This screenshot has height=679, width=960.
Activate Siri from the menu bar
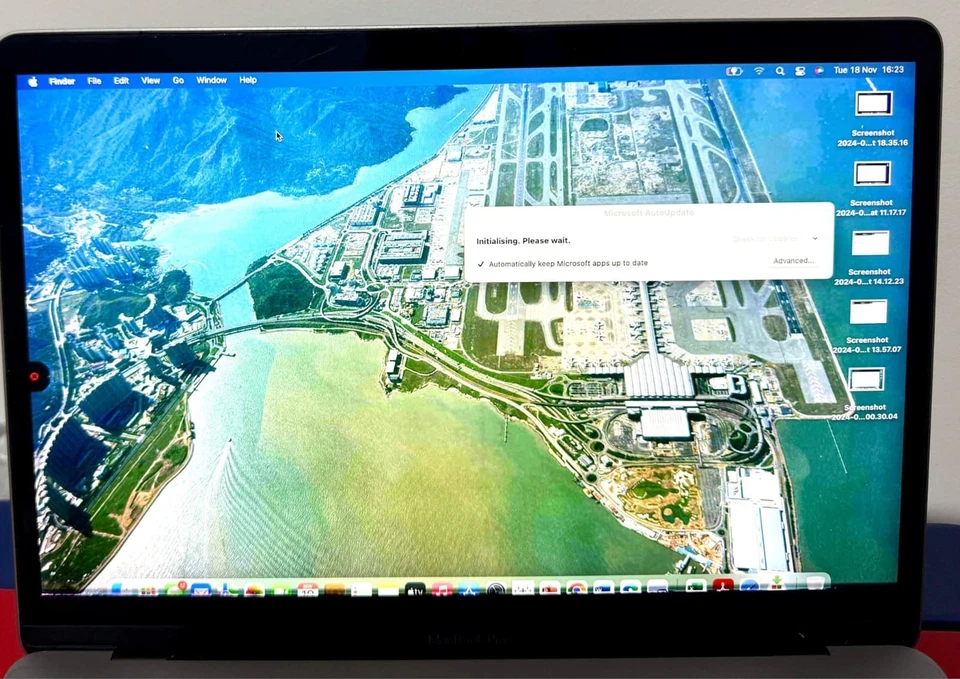coord(819,70)
